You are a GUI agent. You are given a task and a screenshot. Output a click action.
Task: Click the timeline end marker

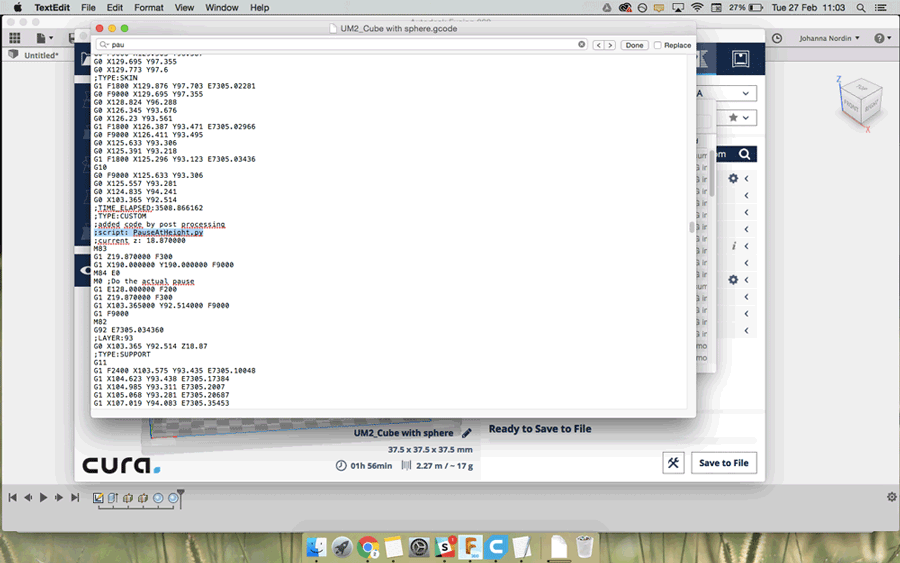(181, 497)
